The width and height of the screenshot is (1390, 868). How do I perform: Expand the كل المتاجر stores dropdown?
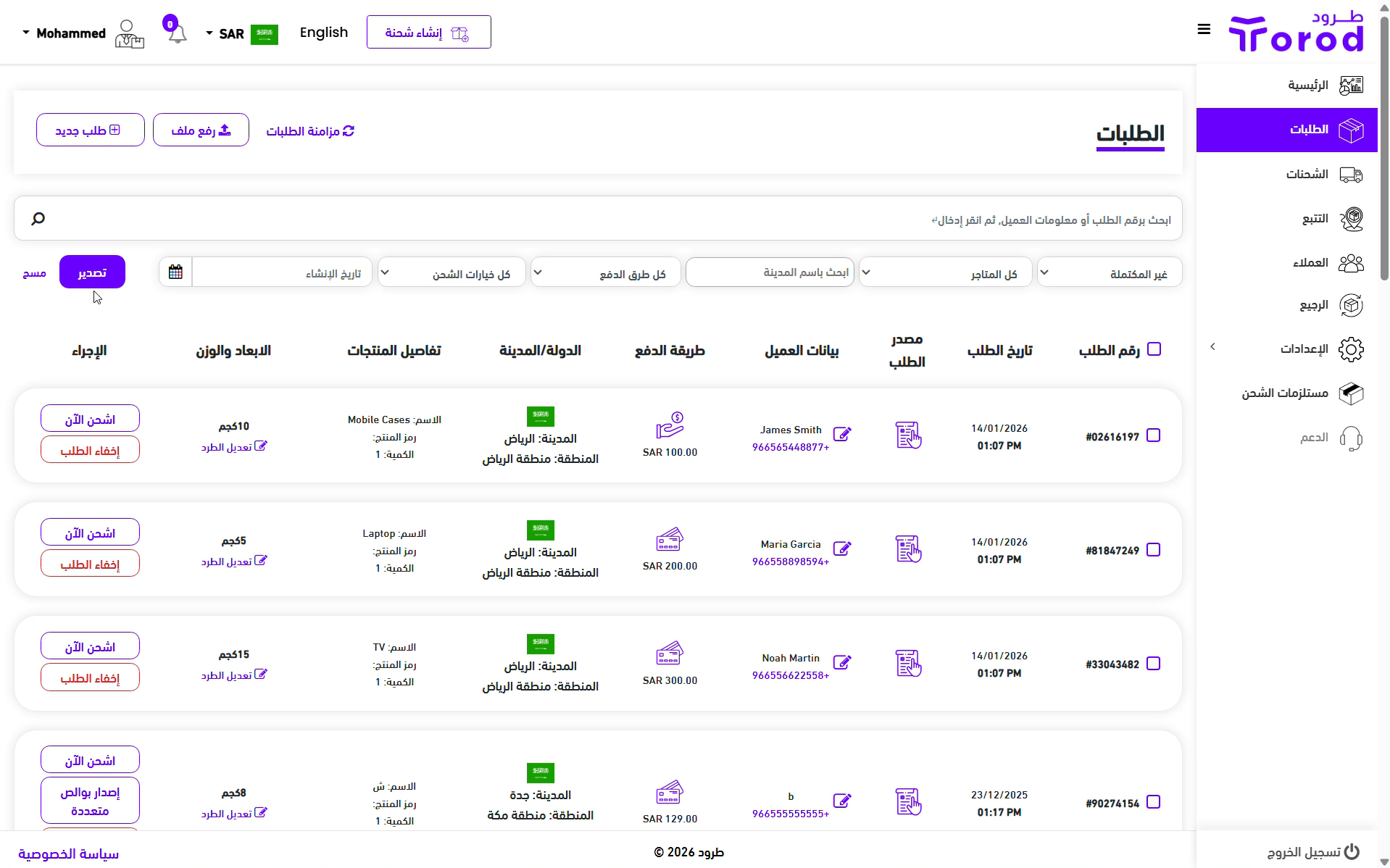(945, 273)
